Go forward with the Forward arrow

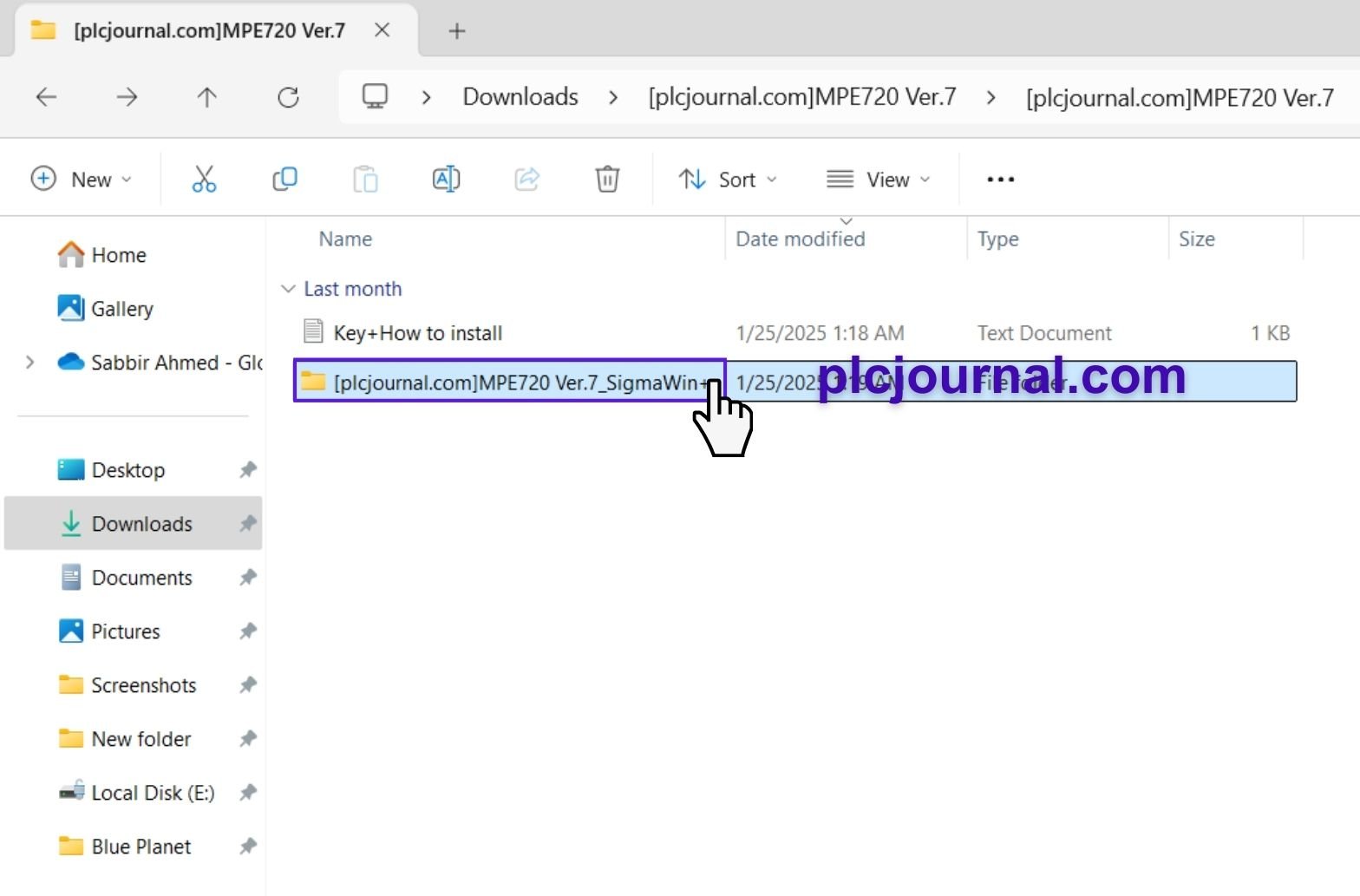127,97
